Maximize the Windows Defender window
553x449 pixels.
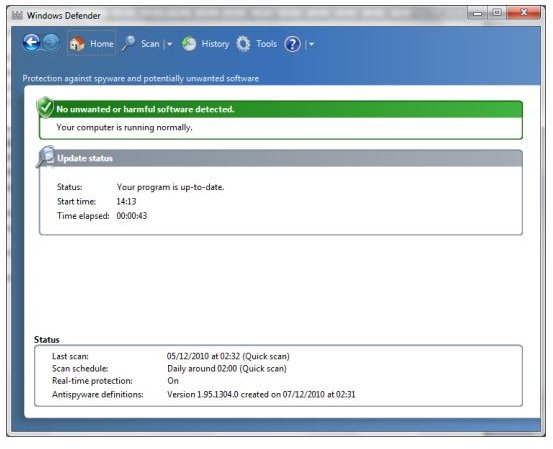coord(497,13)
